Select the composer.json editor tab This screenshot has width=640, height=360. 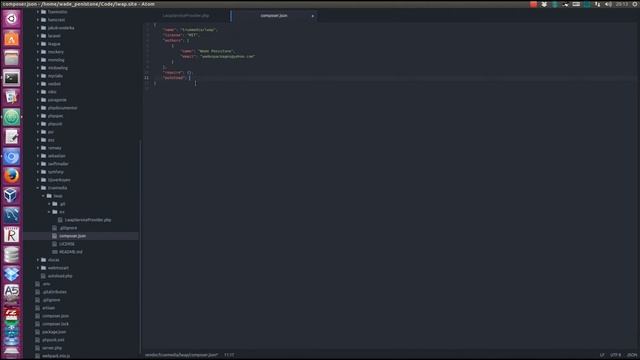pos(274,16)
